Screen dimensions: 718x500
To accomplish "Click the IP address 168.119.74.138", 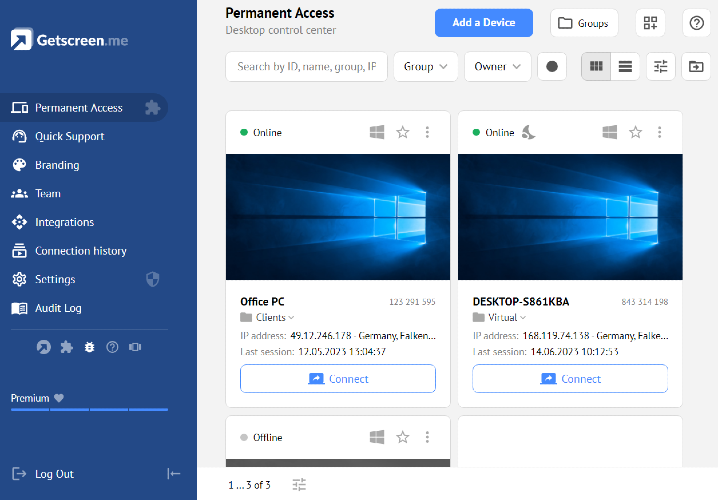I will point(556,336).
